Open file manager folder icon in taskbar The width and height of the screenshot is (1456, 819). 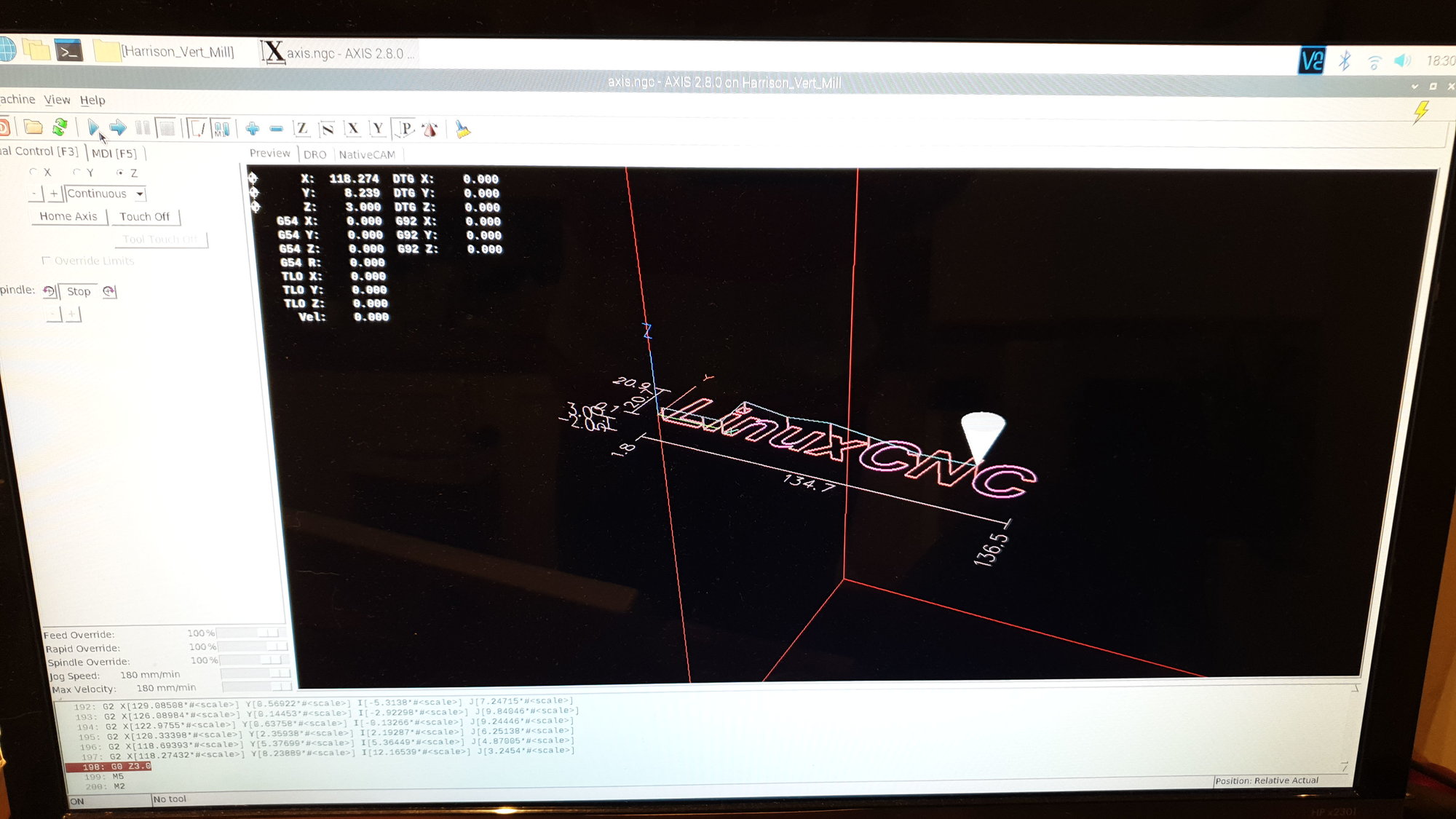coord(36,50)
